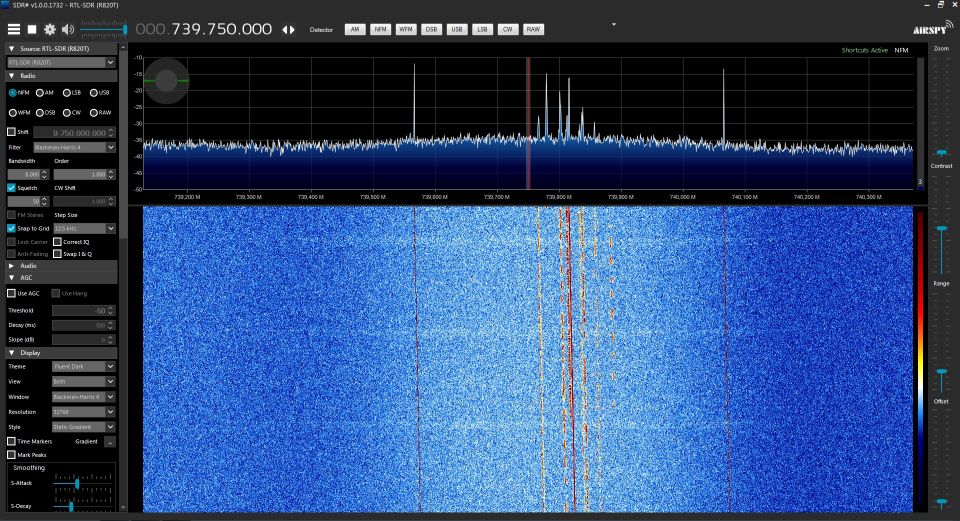This screenshot has width=960, height=521.
Task: Expand the Audio section
Action: click(x=12, y=266)
